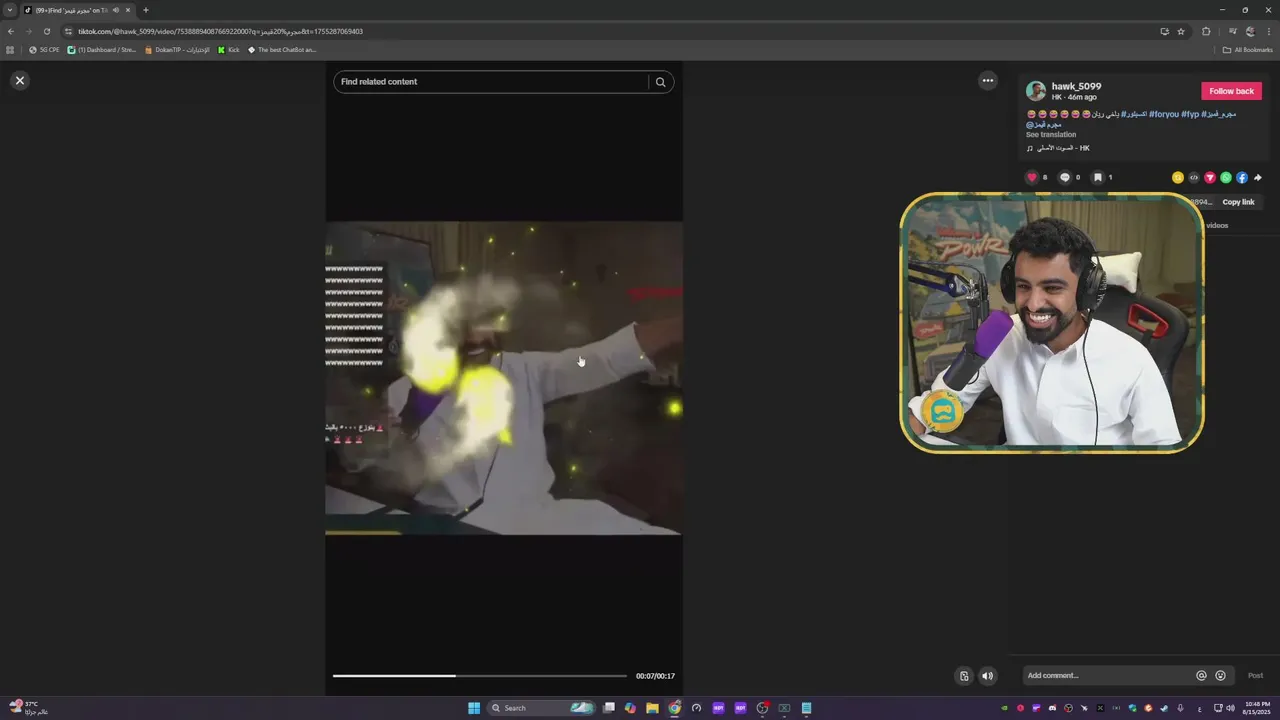Click the Add comment input field

pyautogui.click(x=1108, y=675)
